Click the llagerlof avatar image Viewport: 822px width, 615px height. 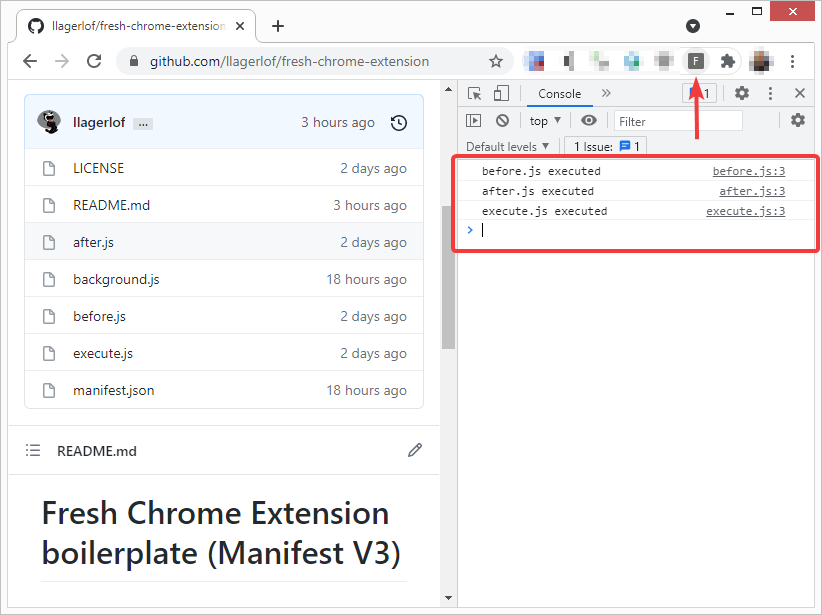(49, 122)
